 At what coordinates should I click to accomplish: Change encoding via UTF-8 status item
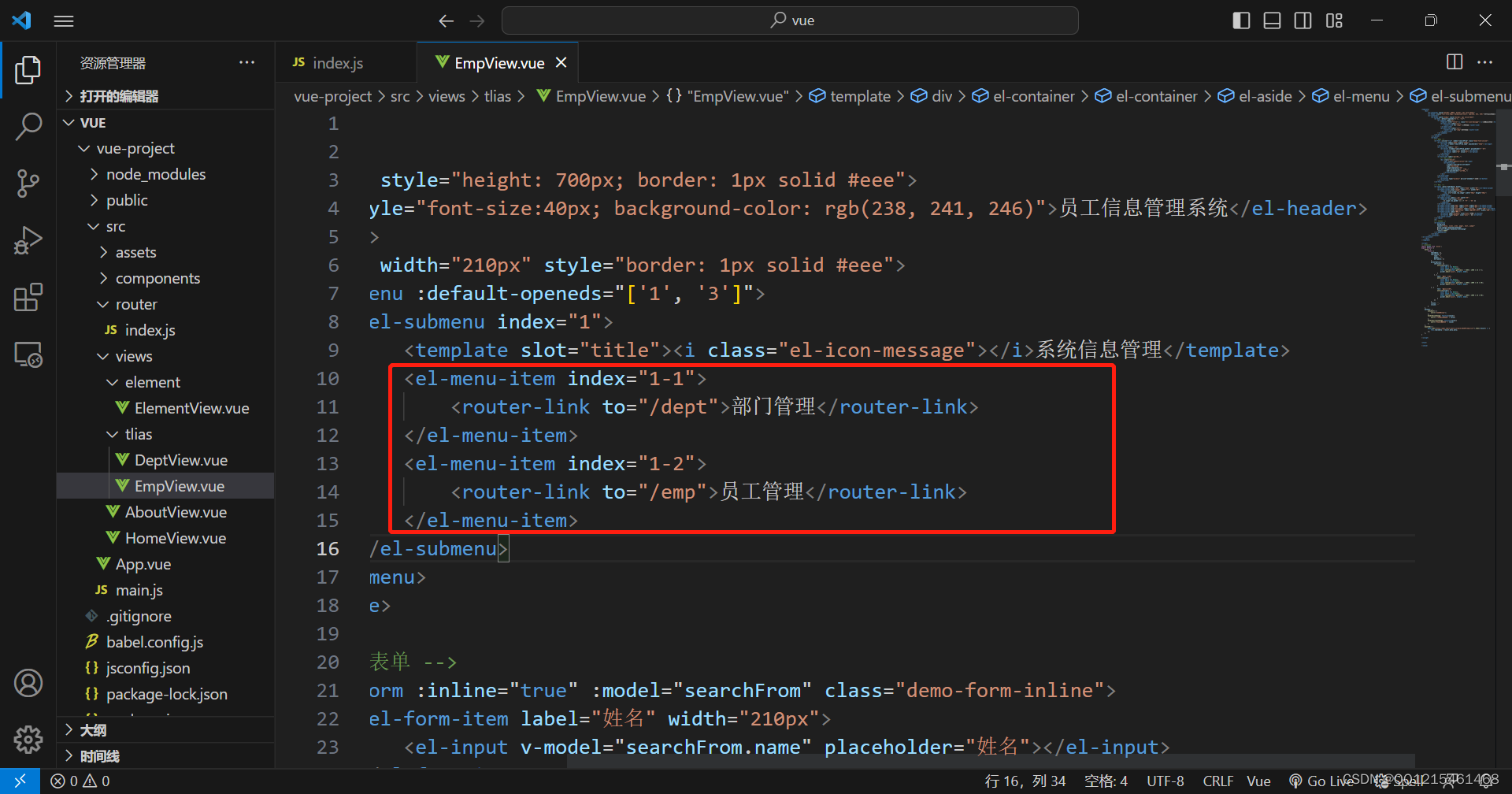(1165, 781)
